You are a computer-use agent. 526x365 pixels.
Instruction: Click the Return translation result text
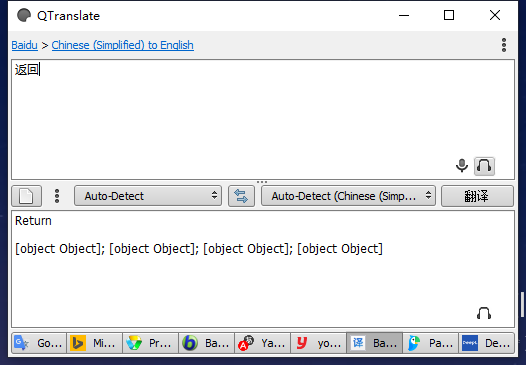[33, 221]
